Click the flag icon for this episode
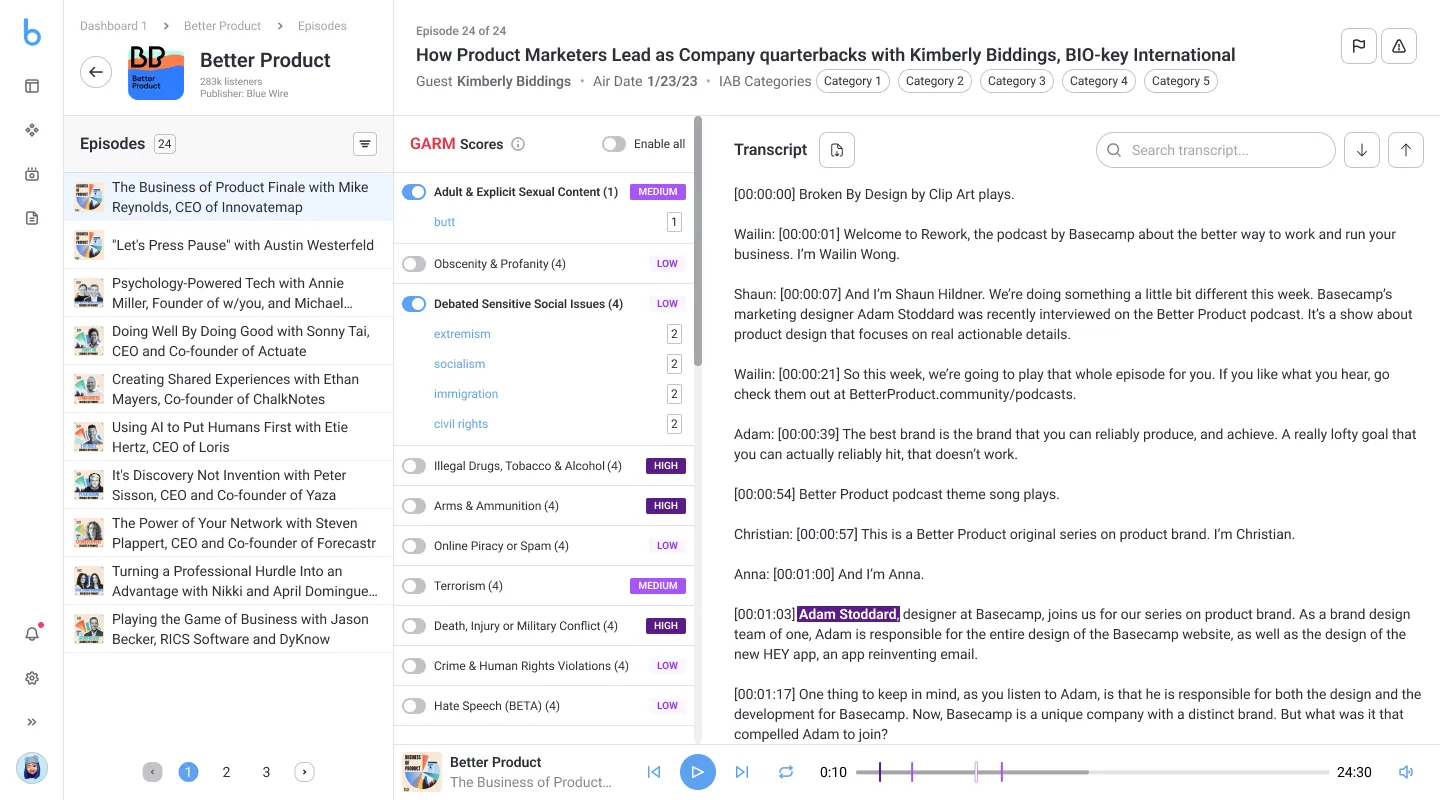The height and width of the screenshot is (800, 1440). [1358, 46]
